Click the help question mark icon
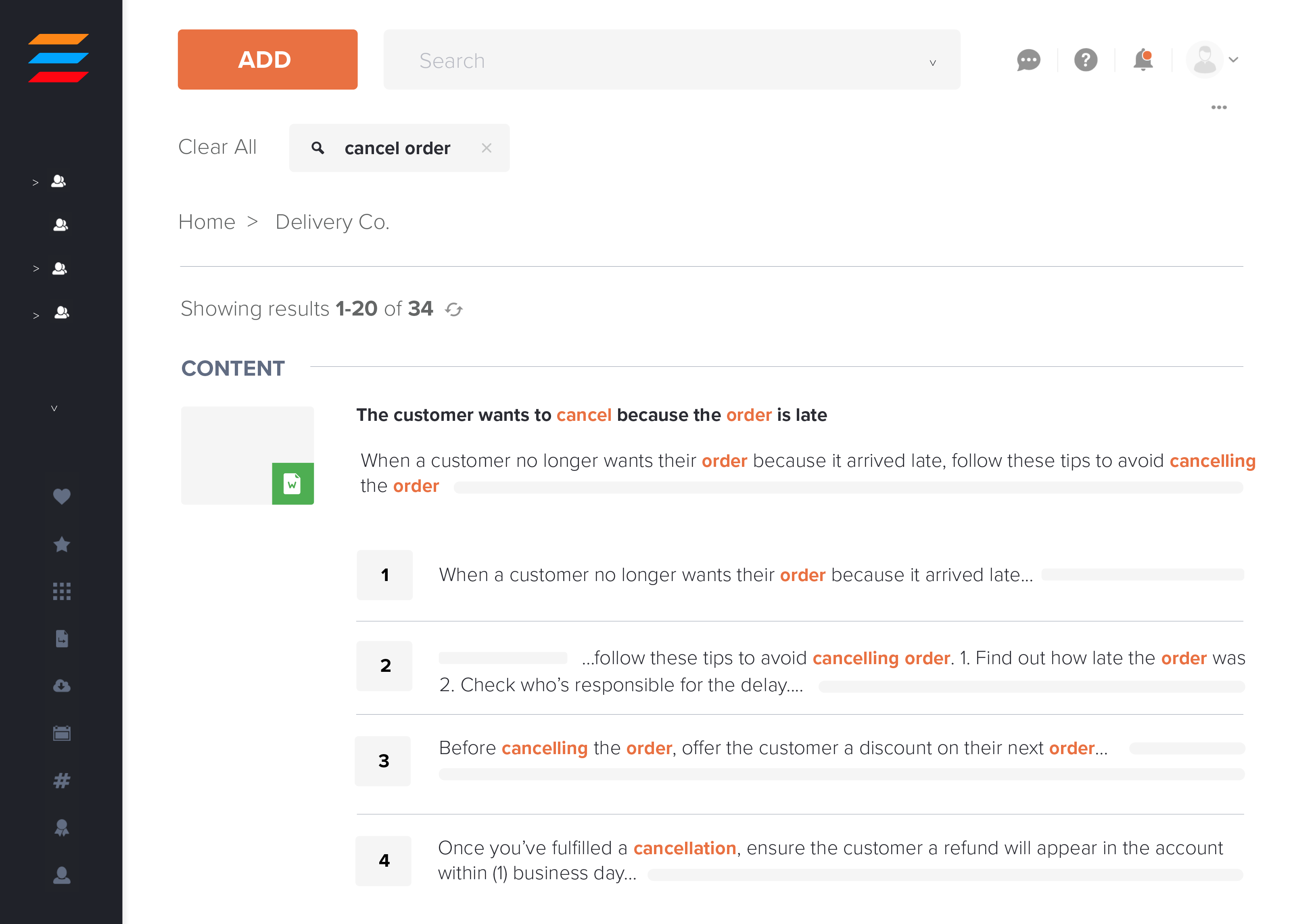Image resolution: width=1291 pixels, height=924 pixels. [1085, 60]
